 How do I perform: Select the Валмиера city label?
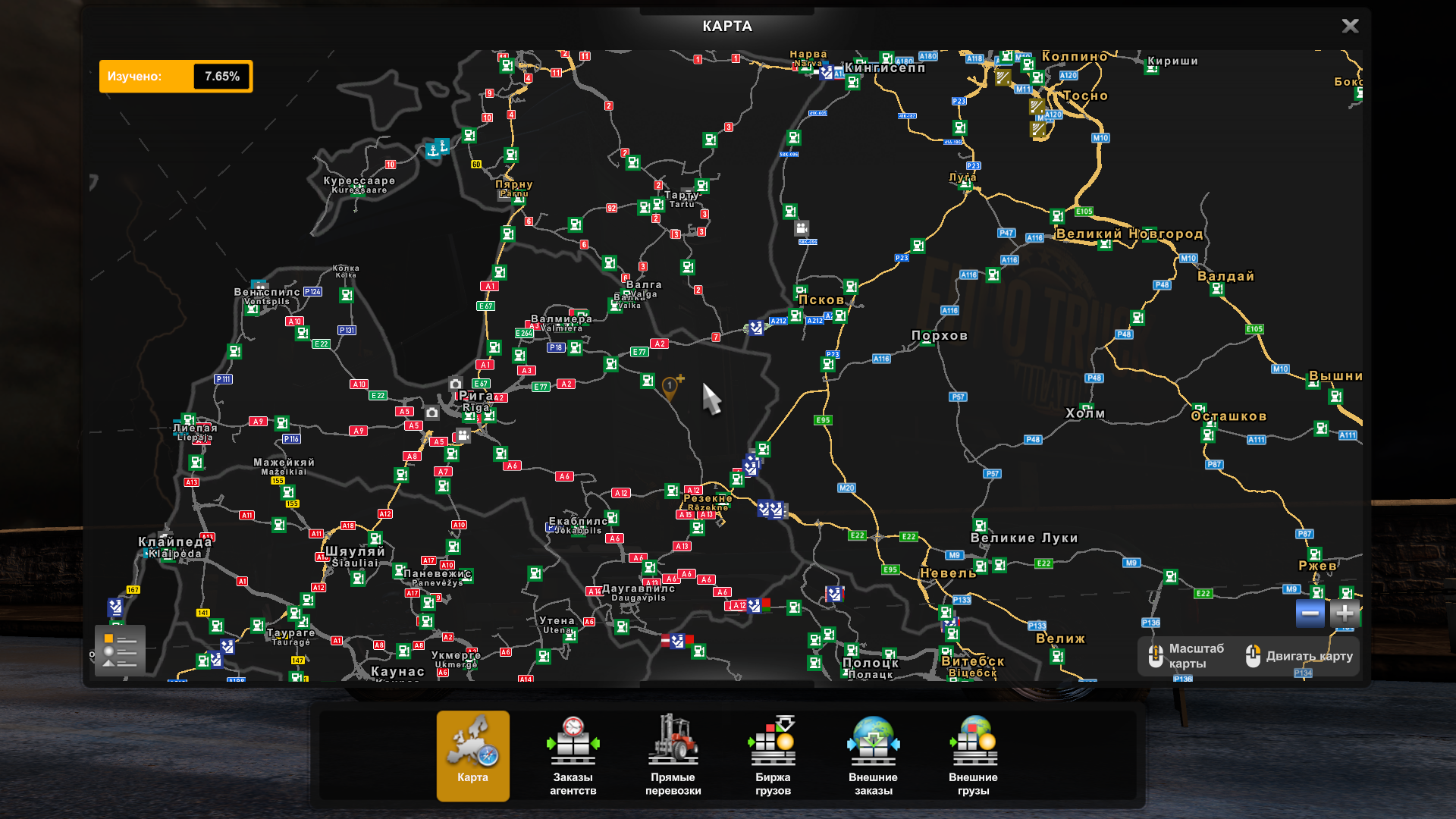point(561,318)
